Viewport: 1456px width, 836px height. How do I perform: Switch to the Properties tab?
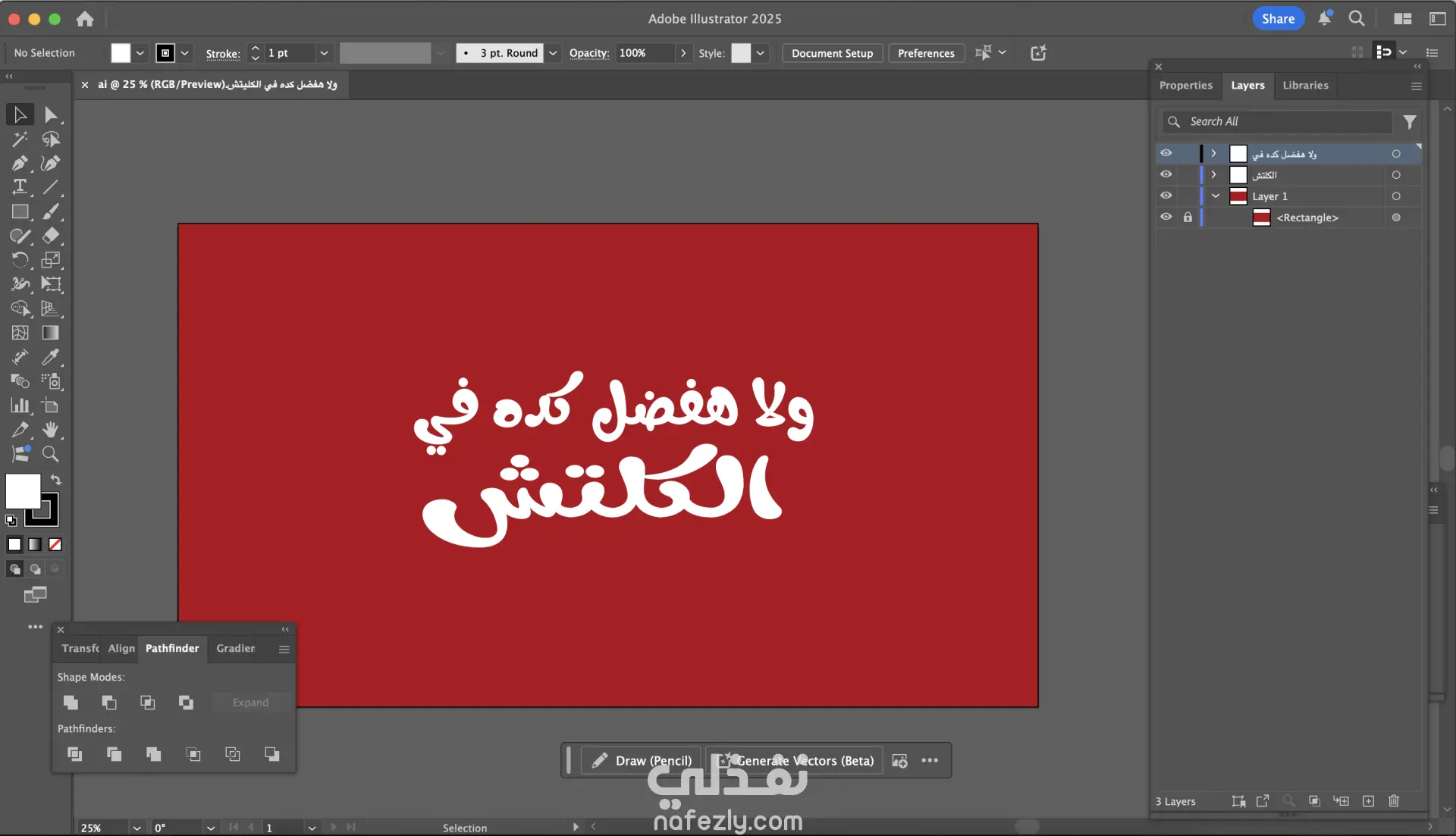(x=1185, y=86)
